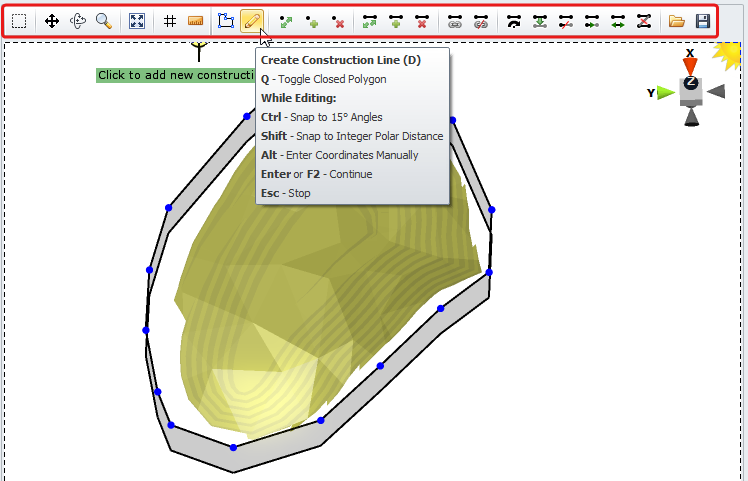Viewport: 748px width, 481px height.
Task: Click the zoom-to-fit extents icon
Action: point(137,21)
